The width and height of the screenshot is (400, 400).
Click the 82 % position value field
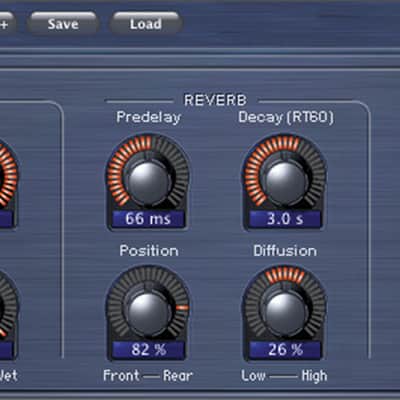coord(148,350)
